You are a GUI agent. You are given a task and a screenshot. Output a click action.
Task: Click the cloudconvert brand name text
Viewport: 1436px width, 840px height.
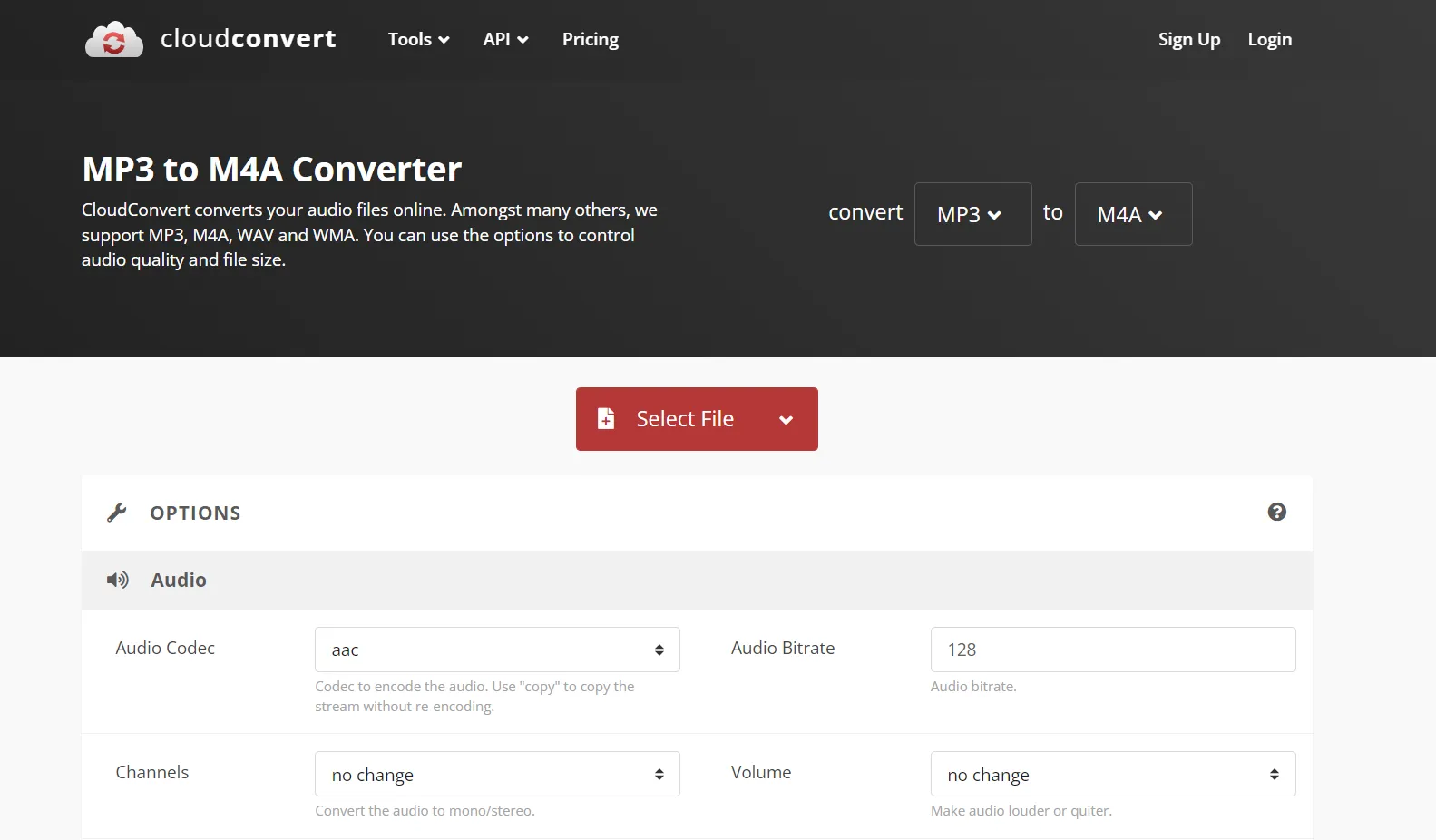click(248, 39)
